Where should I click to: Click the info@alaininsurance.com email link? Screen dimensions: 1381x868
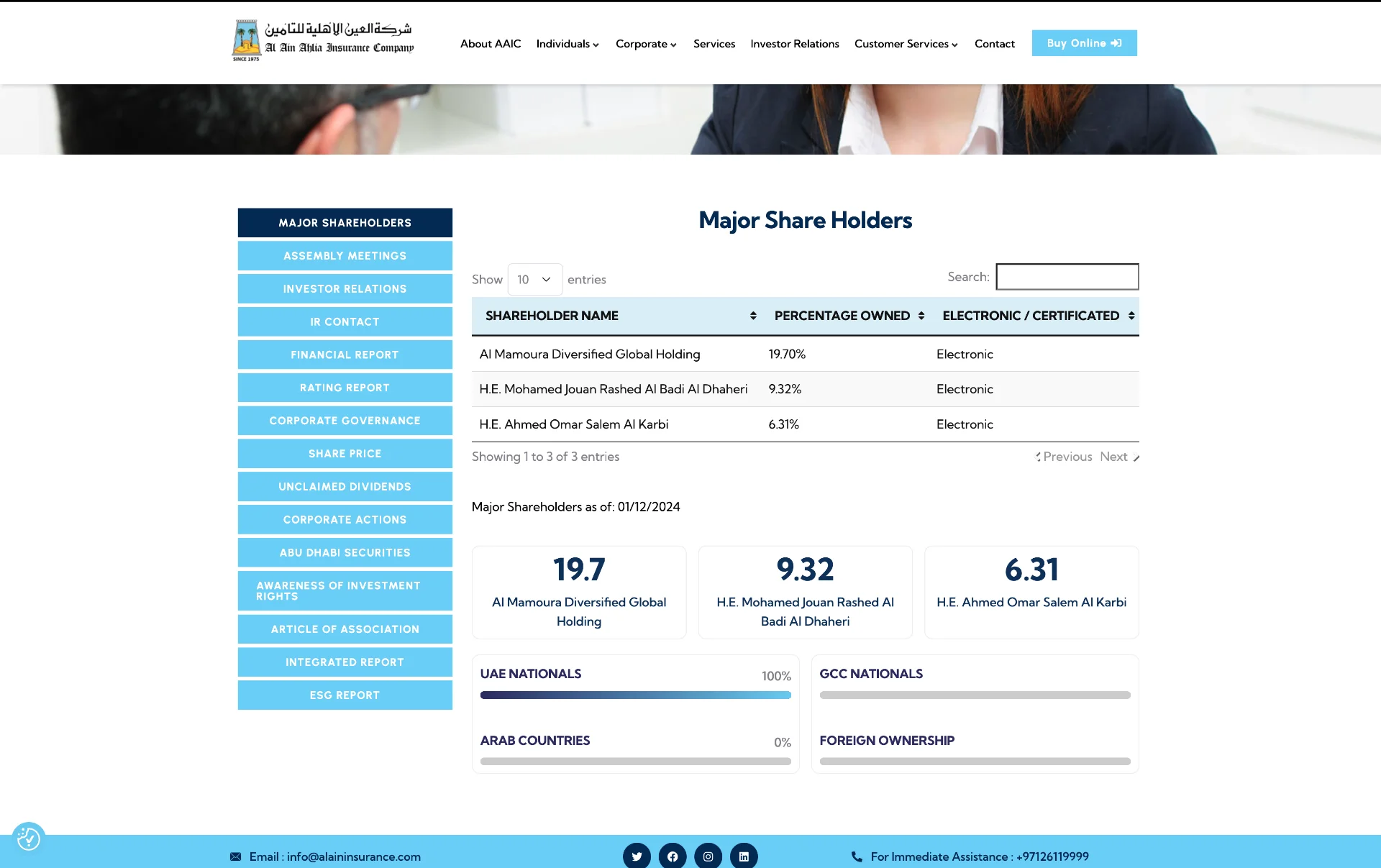pyautogui.click(x=354, y=856)
